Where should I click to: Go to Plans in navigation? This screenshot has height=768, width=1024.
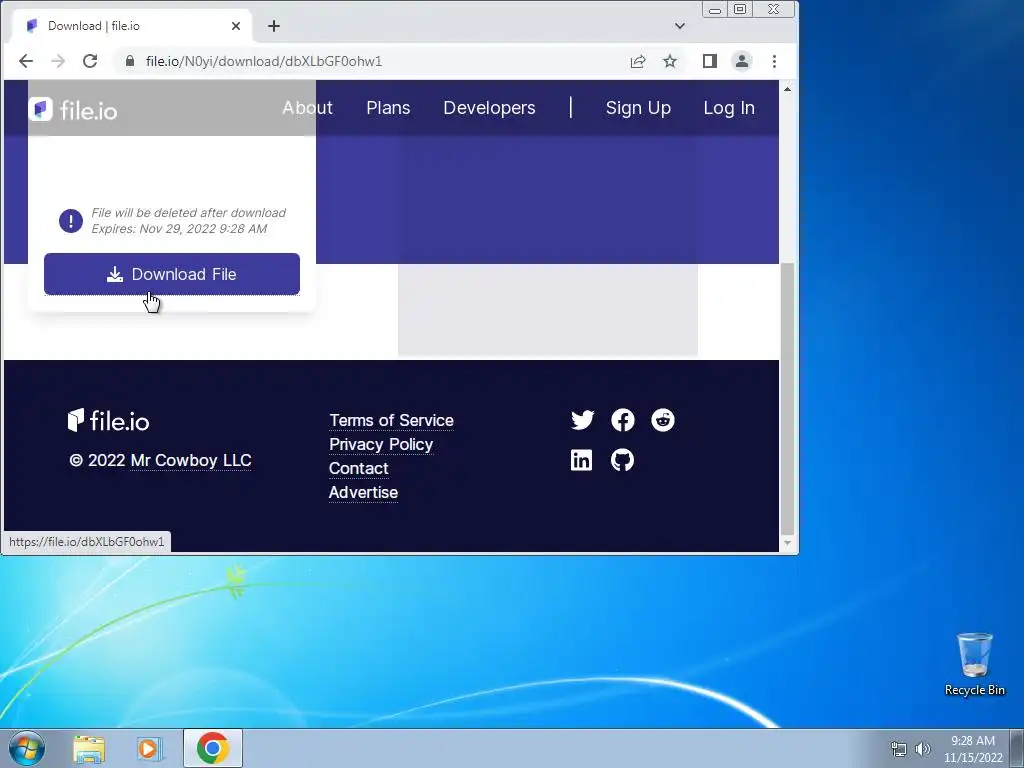click(x=388, y=108)
